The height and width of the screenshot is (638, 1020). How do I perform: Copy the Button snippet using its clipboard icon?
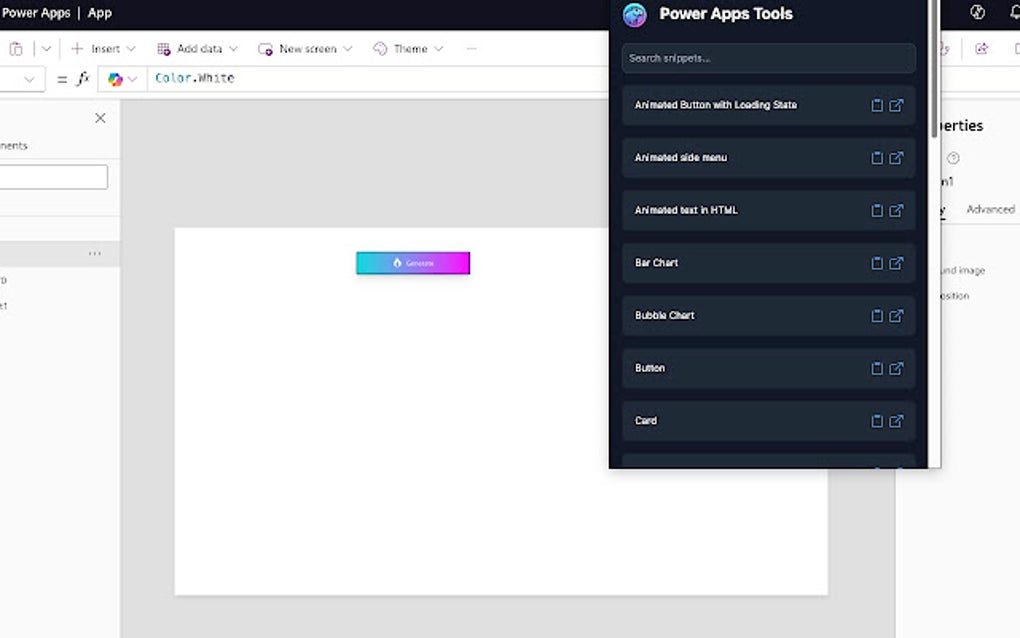point(877,368)
